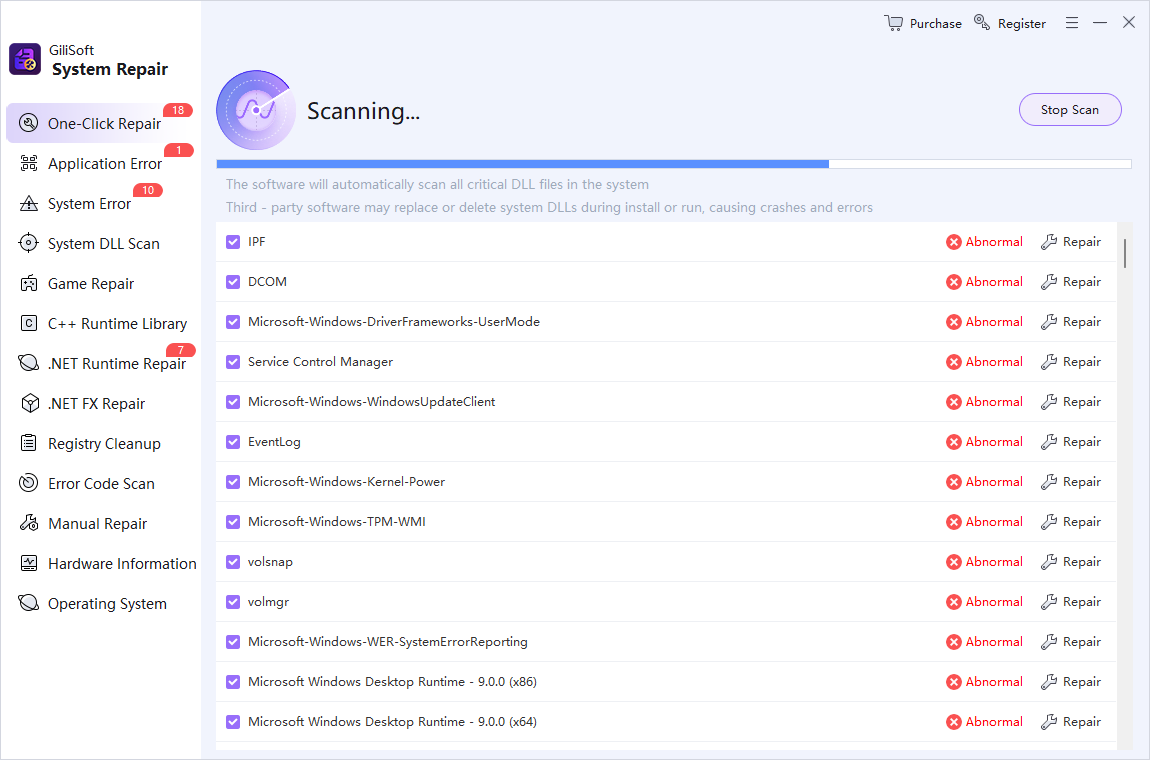Click the .NET Runtime Repair planet icon

29,363
